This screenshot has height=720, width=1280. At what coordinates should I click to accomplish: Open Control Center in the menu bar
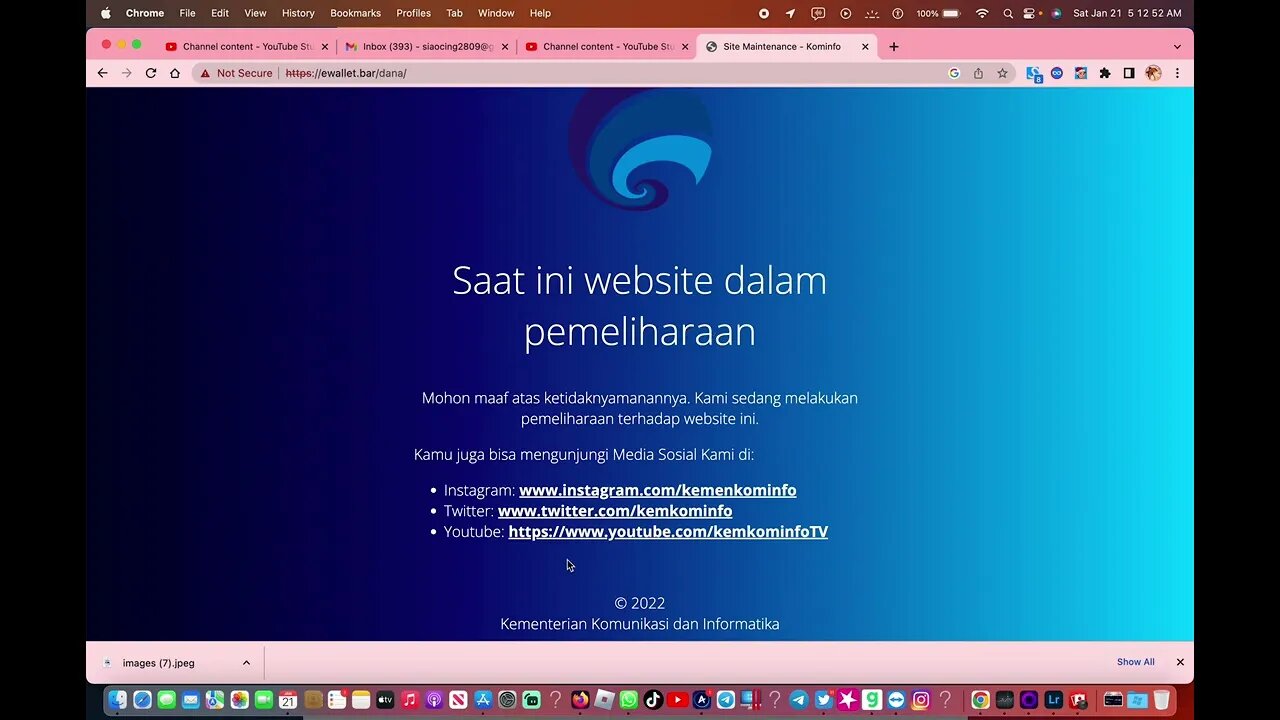(1030, 13)
